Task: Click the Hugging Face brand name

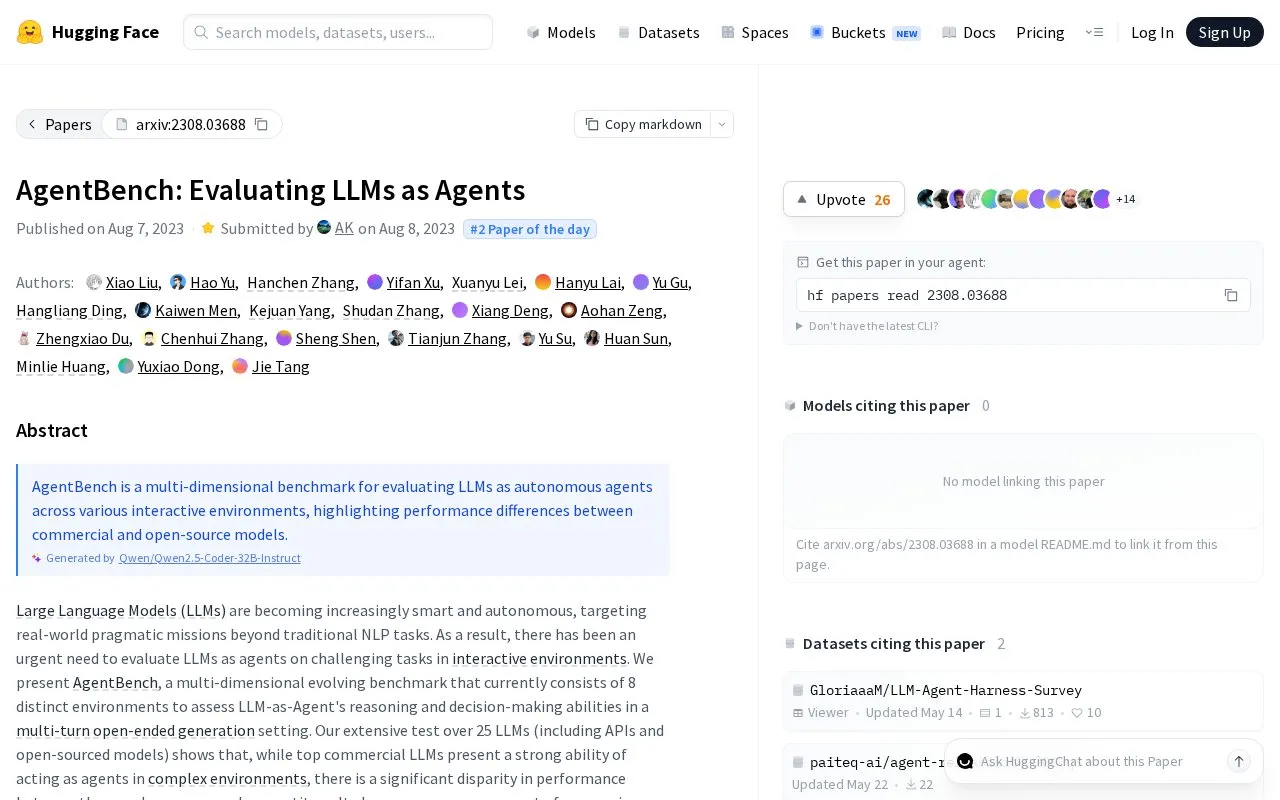Action: (x=105, y=32)
